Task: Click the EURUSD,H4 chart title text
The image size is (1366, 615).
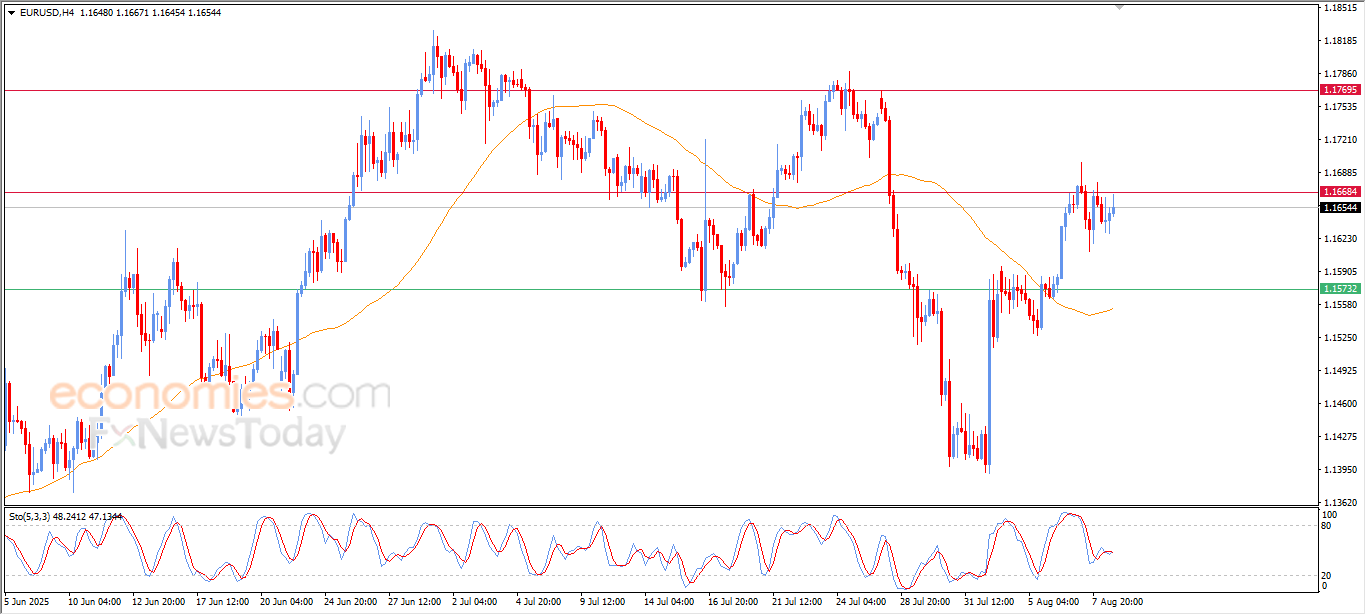Action: click(x=47, y=12)
